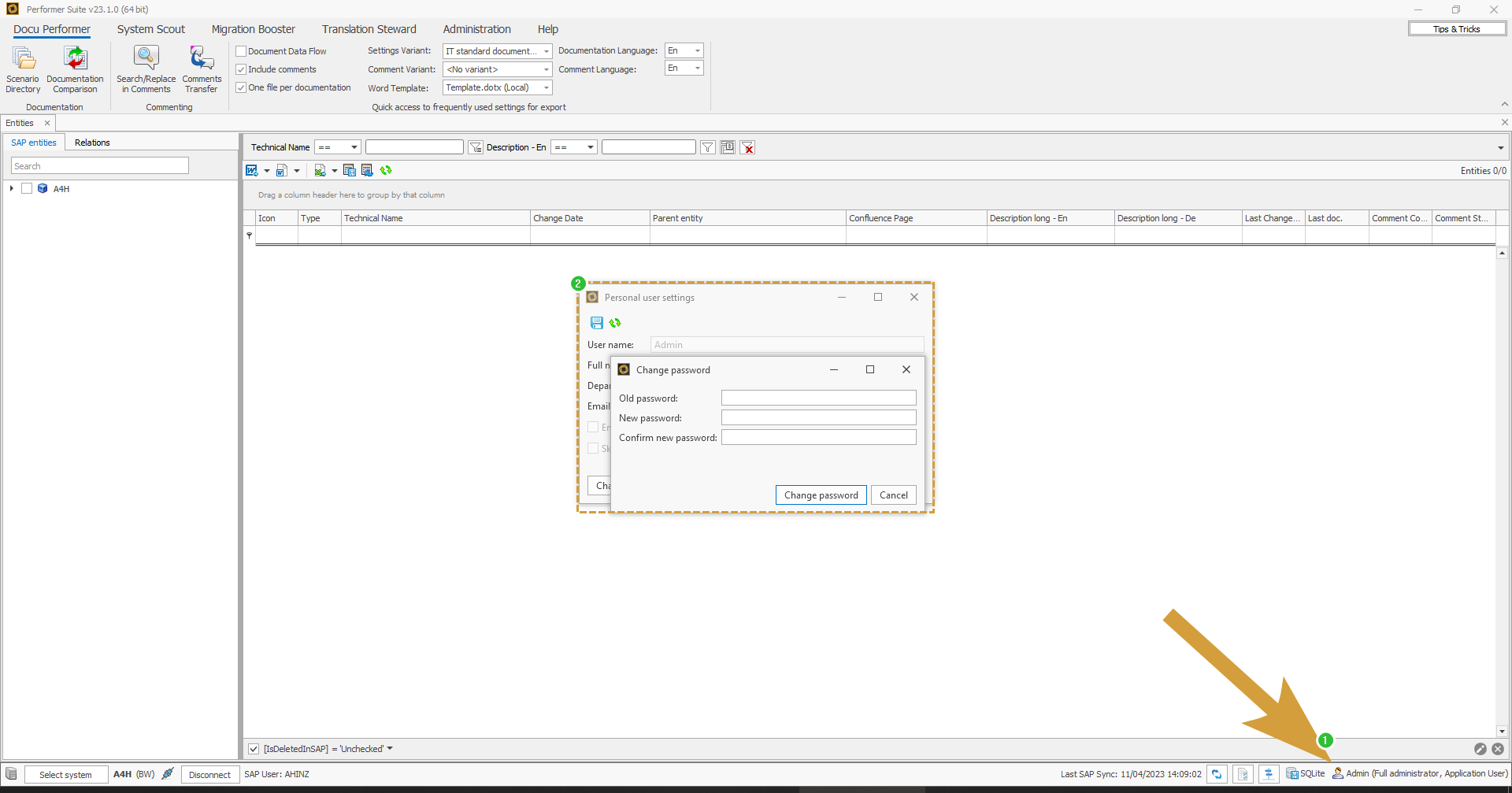This screenshot has height=793, width=1512.
Task: Click the Change password button
Action: (x=821, y=495)
